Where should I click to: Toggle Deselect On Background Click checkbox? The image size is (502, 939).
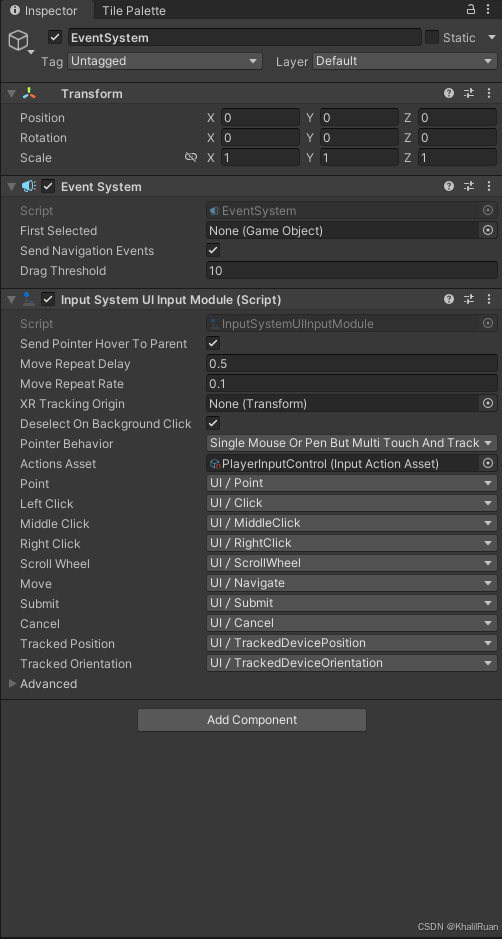(x=213, y=423)
